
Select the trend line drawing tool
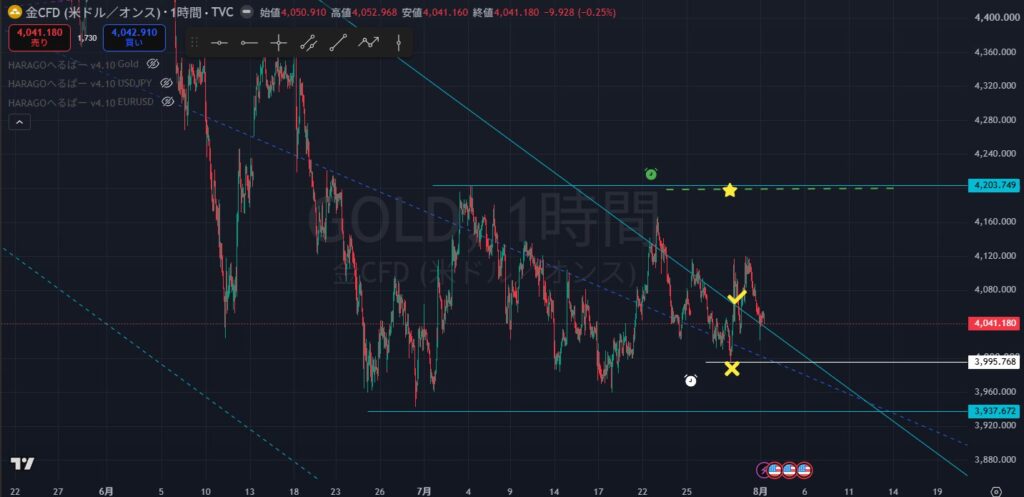(x=338, y=43)
